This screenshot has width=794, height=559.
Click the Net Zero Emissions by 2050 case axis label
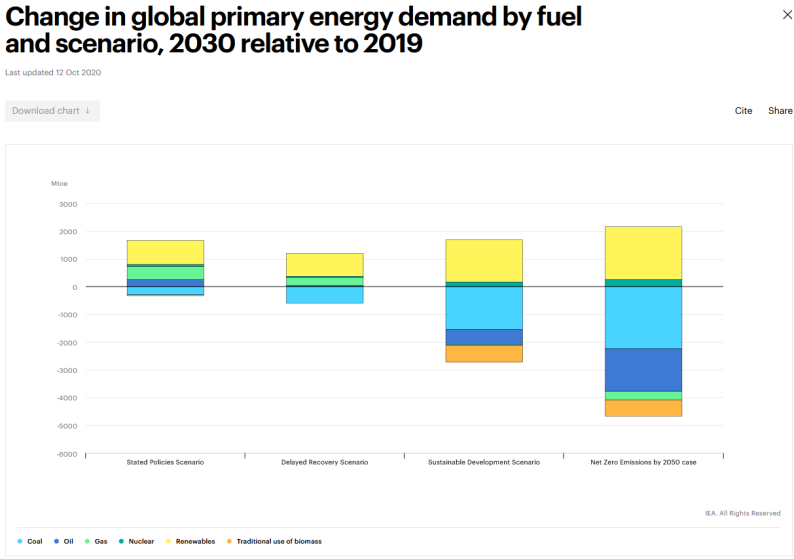click(643, 462)
